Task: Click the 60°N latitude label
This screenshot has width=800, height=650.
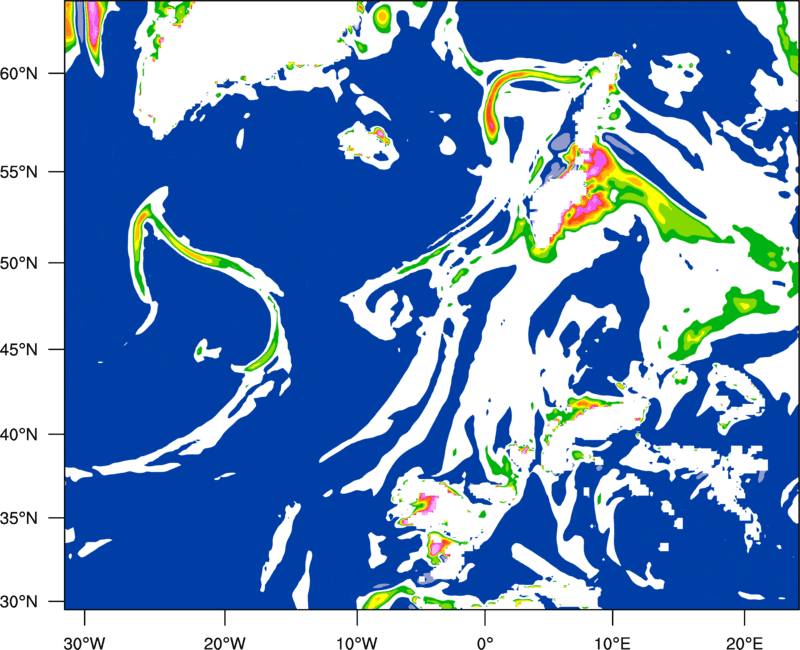Action: [19, 73]
